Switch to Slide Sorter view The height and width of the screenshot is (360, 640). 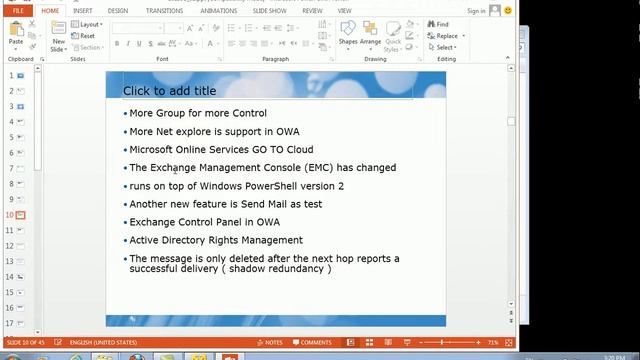tap(369, 342)
